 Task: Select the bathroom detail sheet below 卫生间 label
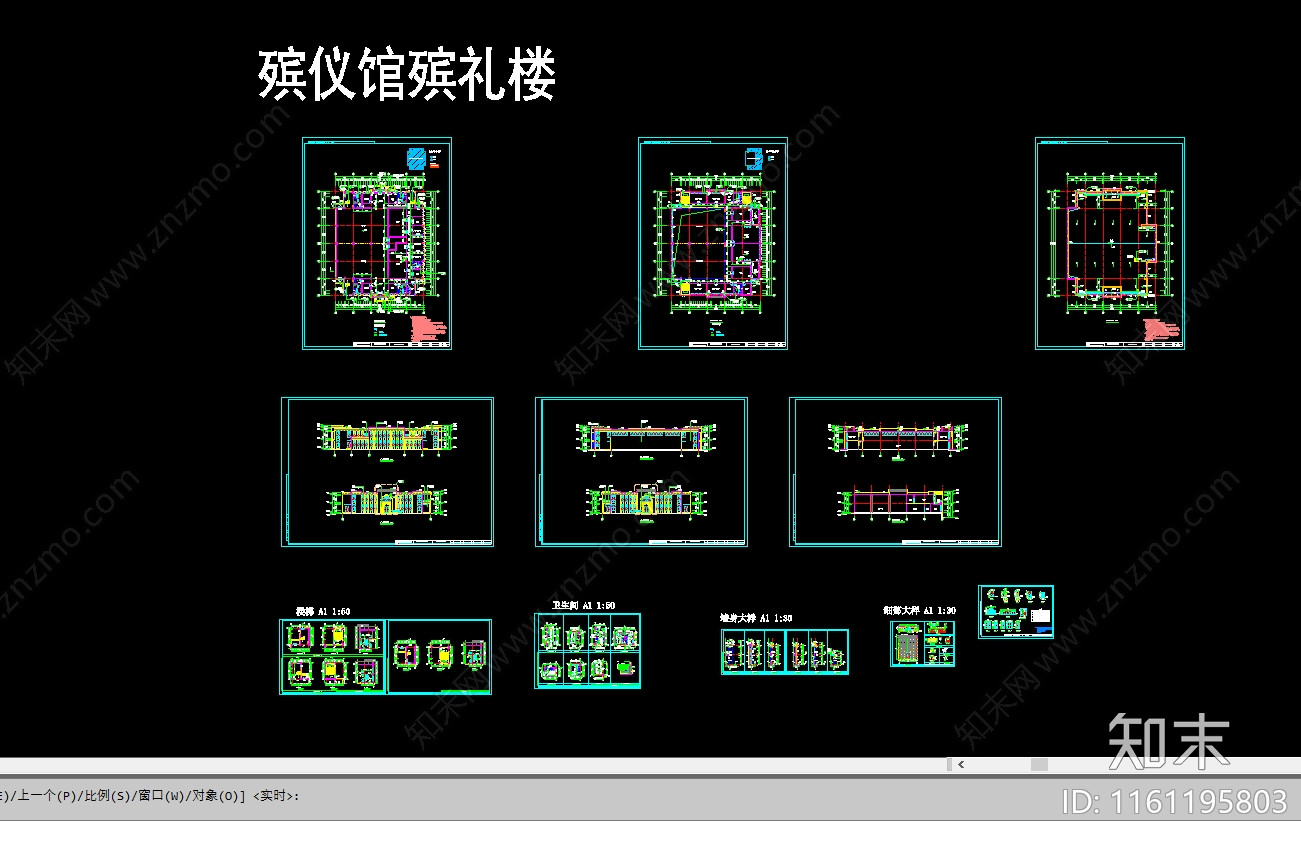coord(588,650)
